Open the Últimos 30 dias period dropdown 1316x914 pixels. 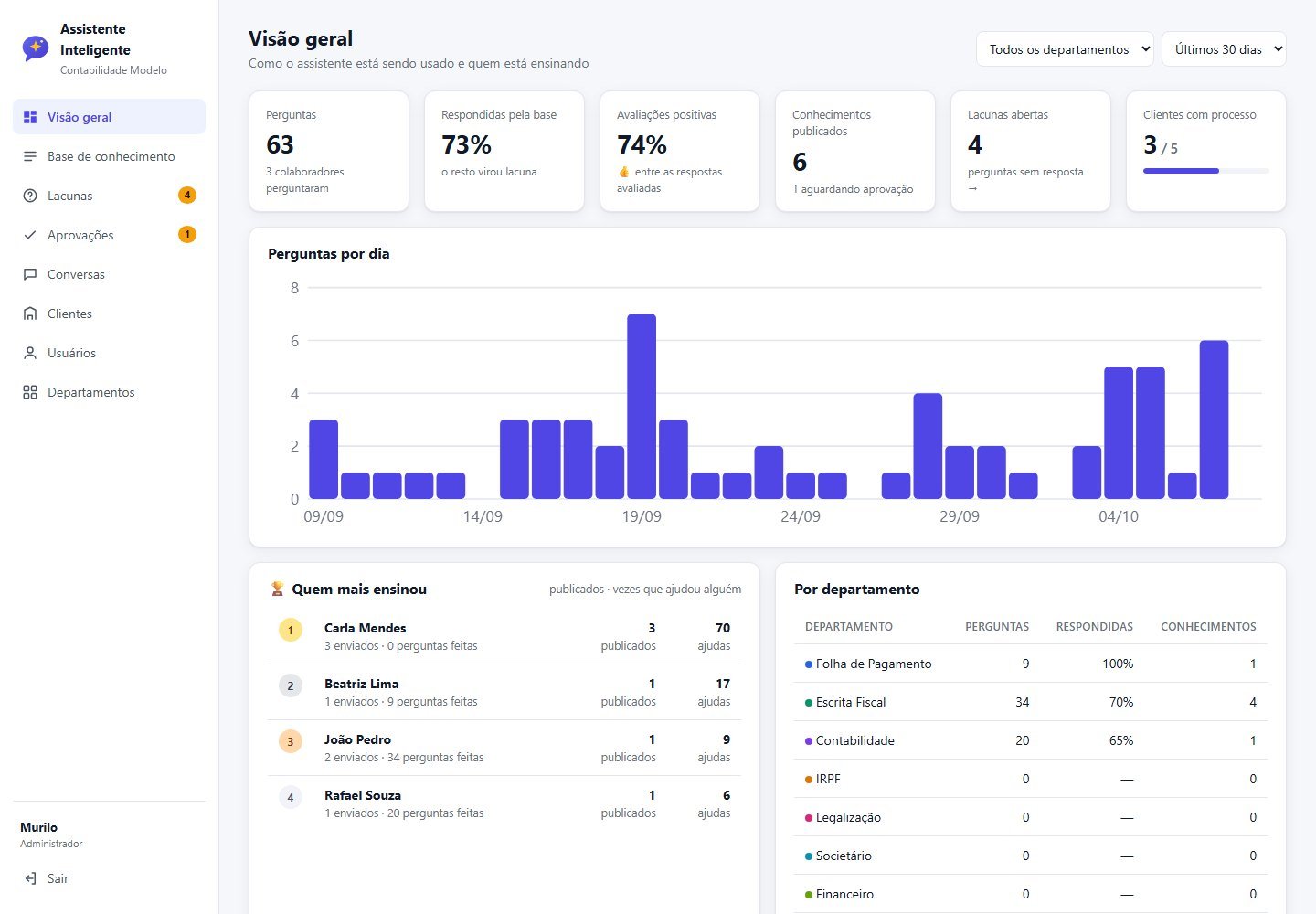[x=1224, y=49]
